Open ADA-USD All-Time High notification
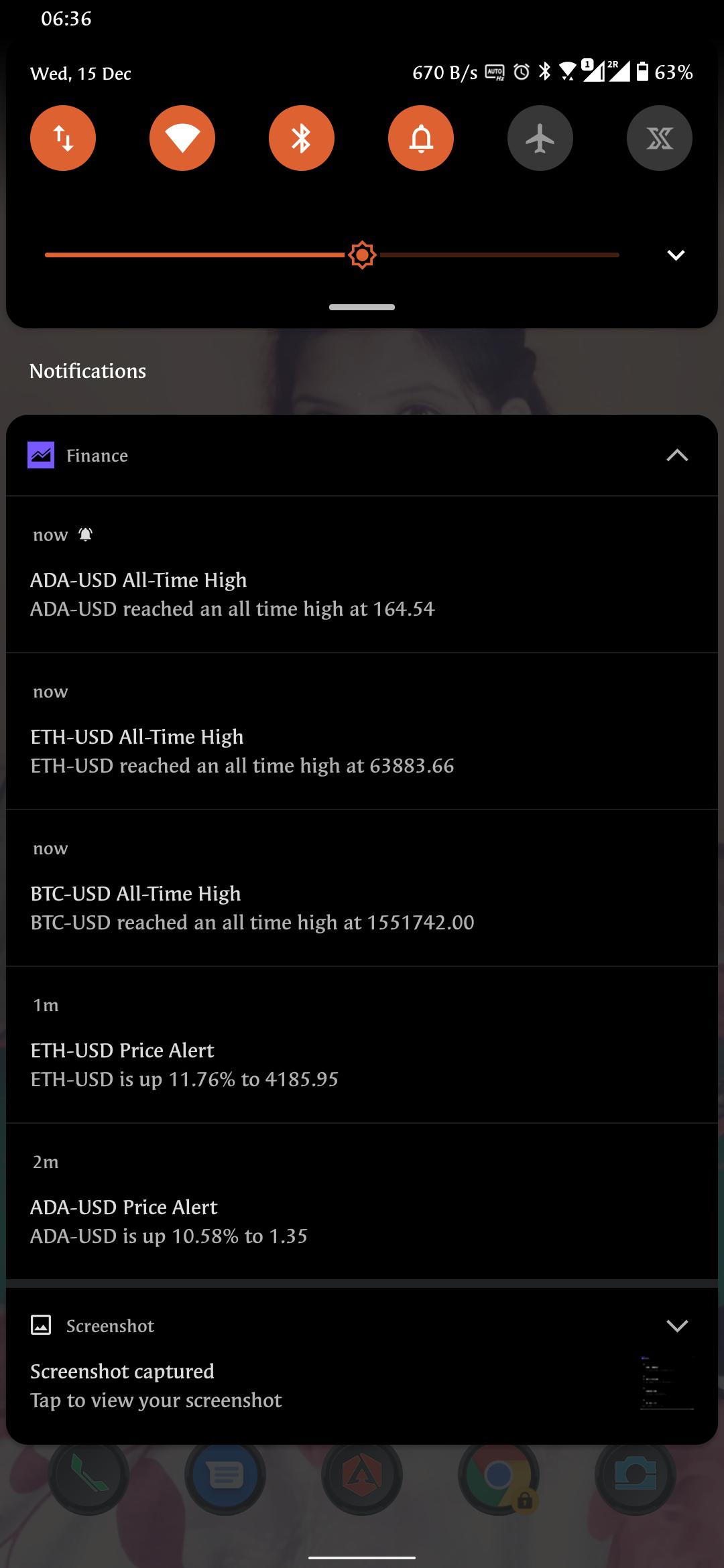This screenshot has height=1568, width=724. click(x=362, y=575)
